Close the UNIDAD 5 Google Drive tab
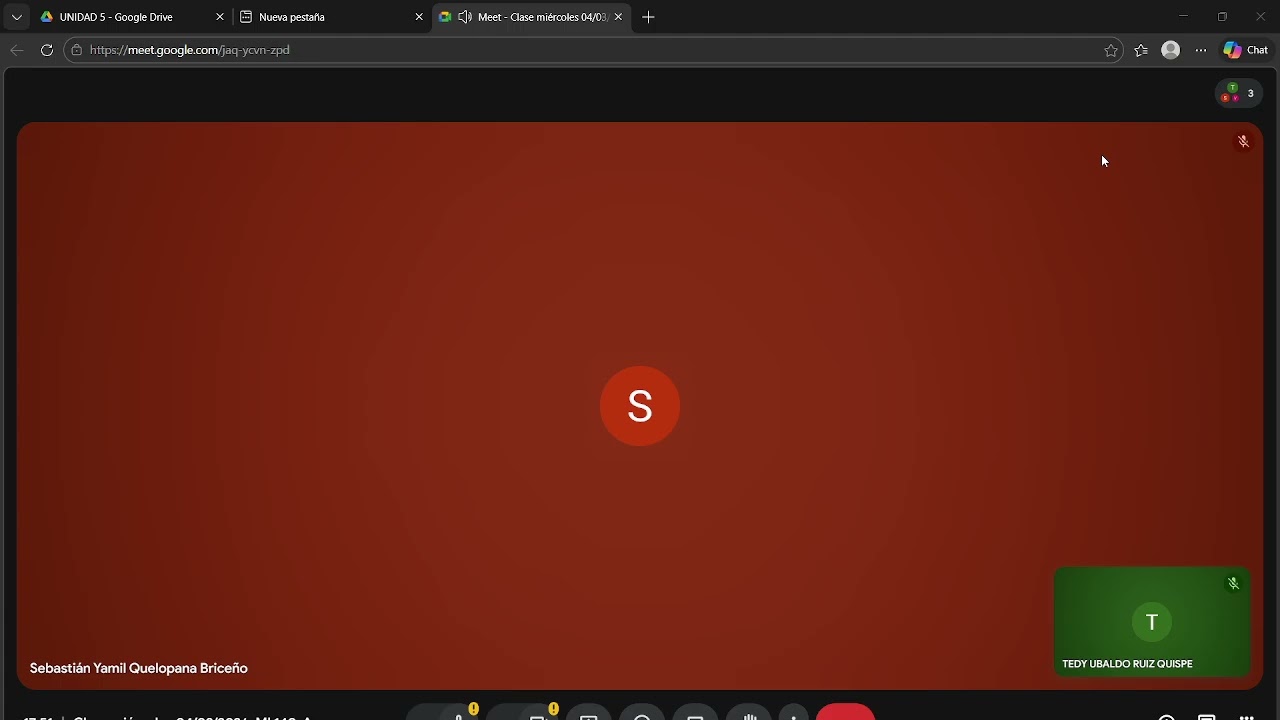Viewport: 1280px width, 720px height. coord(220,17)
